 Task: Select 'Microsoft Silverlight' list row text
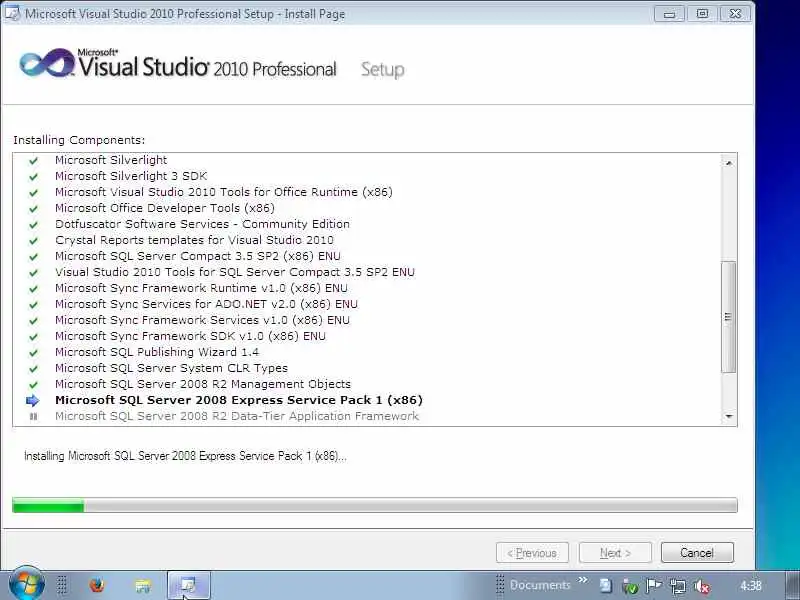(x=111, y=160)
